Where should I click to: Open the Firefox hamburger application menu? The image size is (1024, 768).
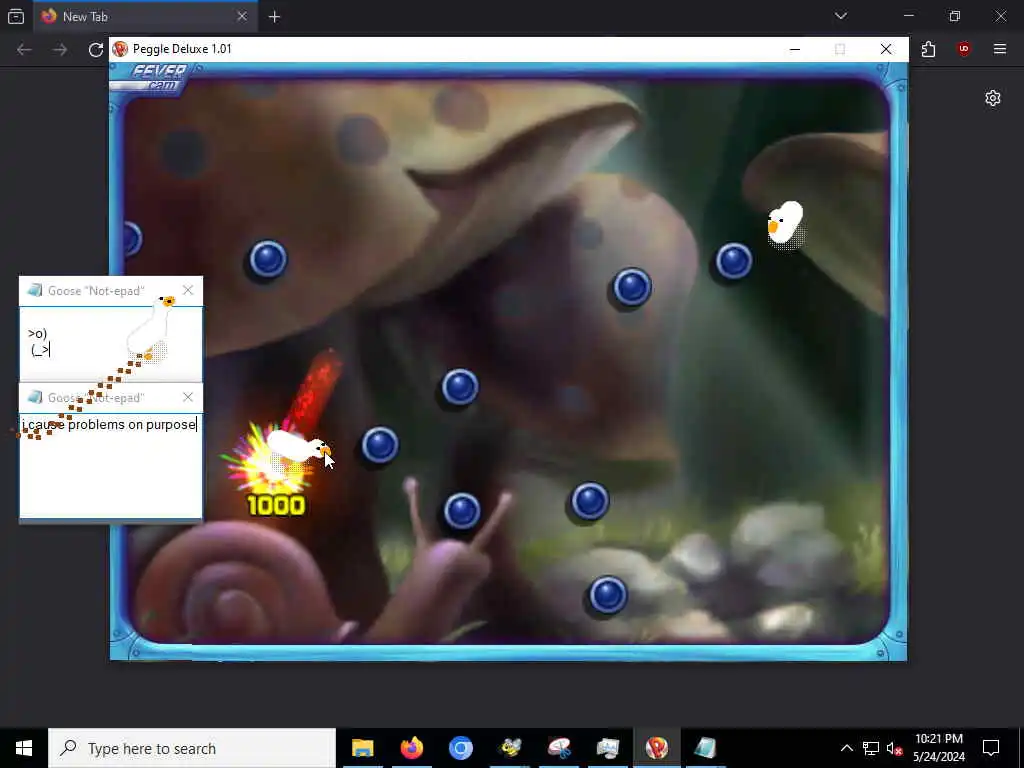pyautogui.click(x=999, y=49)
